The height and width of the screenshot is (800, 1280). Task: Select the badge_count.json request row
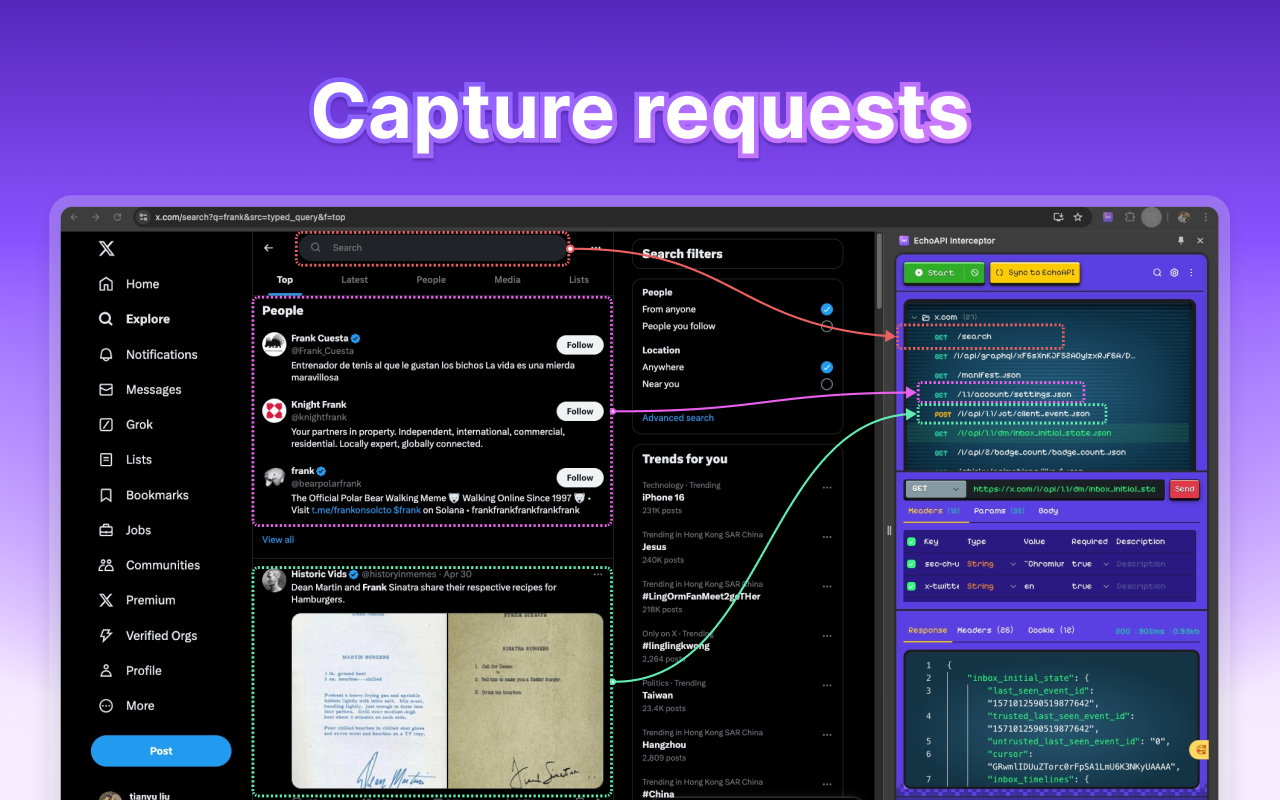point(1047,453)
